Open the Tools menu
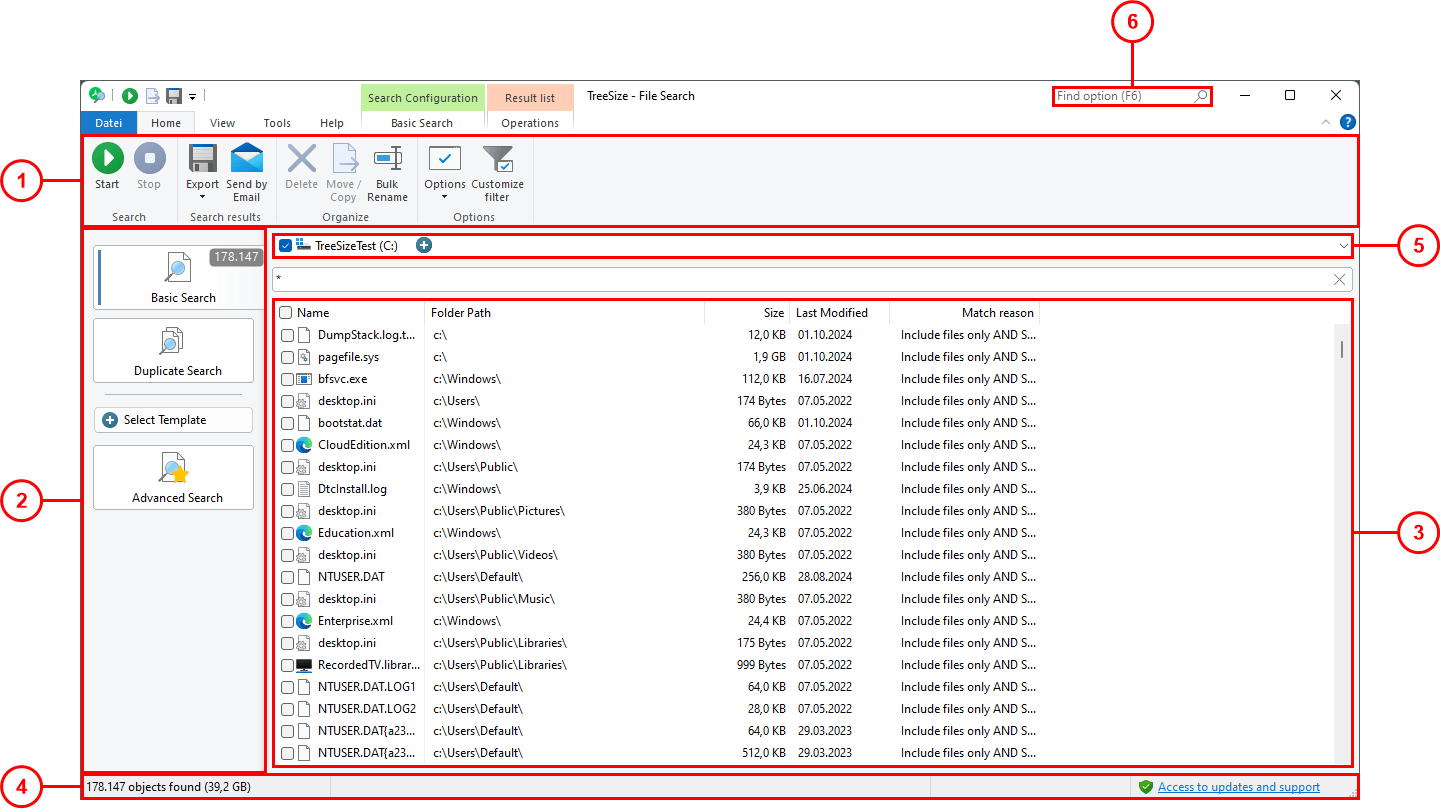The image size is (1440, 809). 277,122
